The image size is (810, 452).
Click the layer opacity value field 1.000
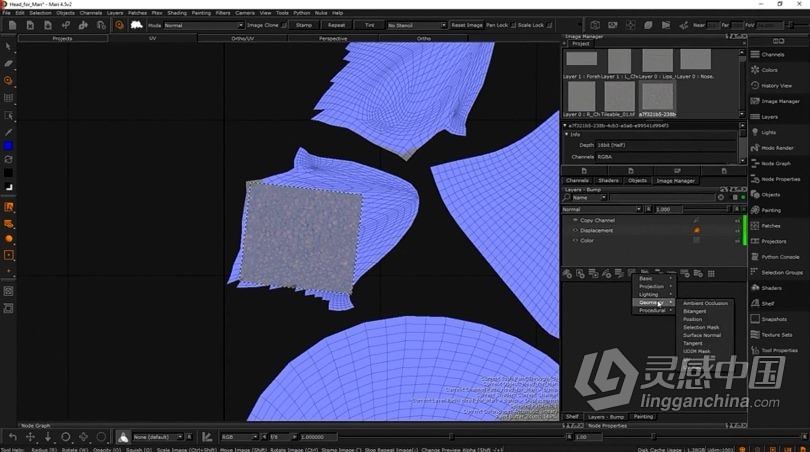(668, 209)
